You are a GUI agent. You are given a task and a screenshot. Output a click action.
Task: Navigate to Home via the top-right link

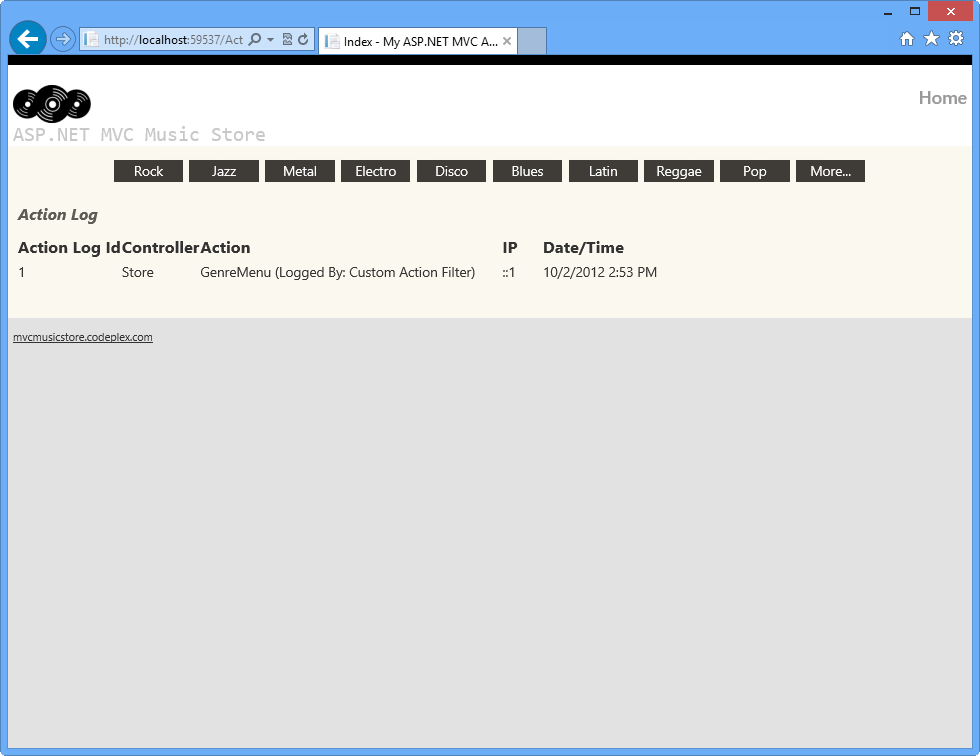tap(943, 98)
